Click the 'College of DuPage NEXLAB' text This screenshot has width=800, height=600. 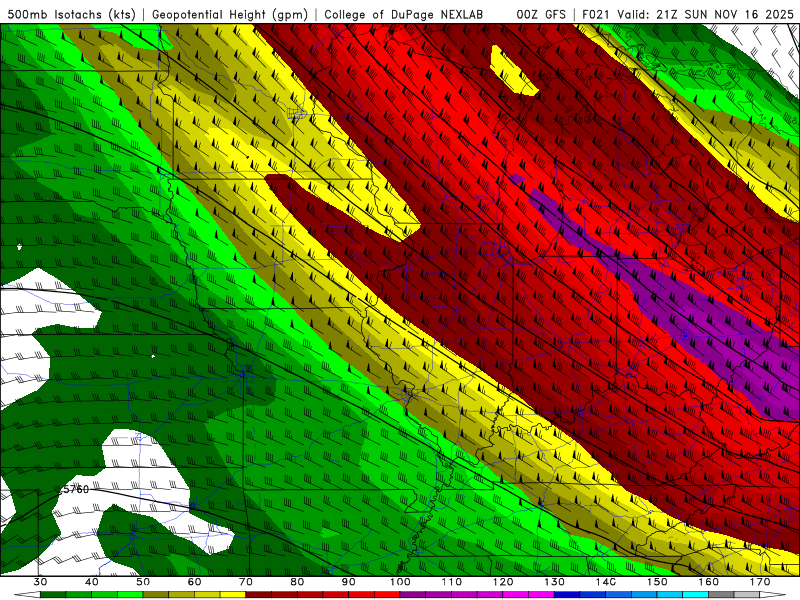point(404,14)
